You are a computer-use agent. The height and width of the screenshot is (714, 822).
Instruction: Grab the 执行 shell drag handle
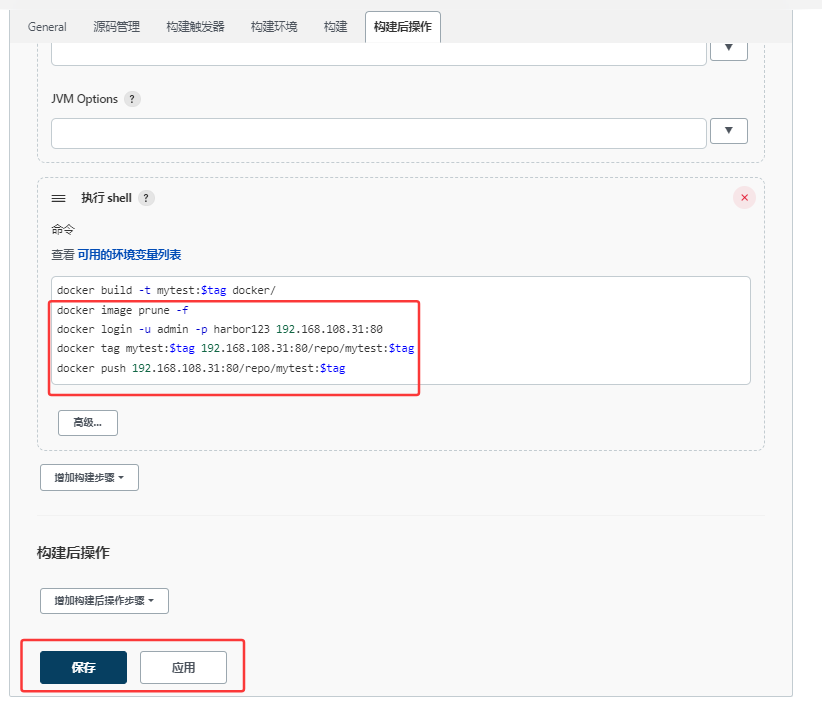point(59,198)
